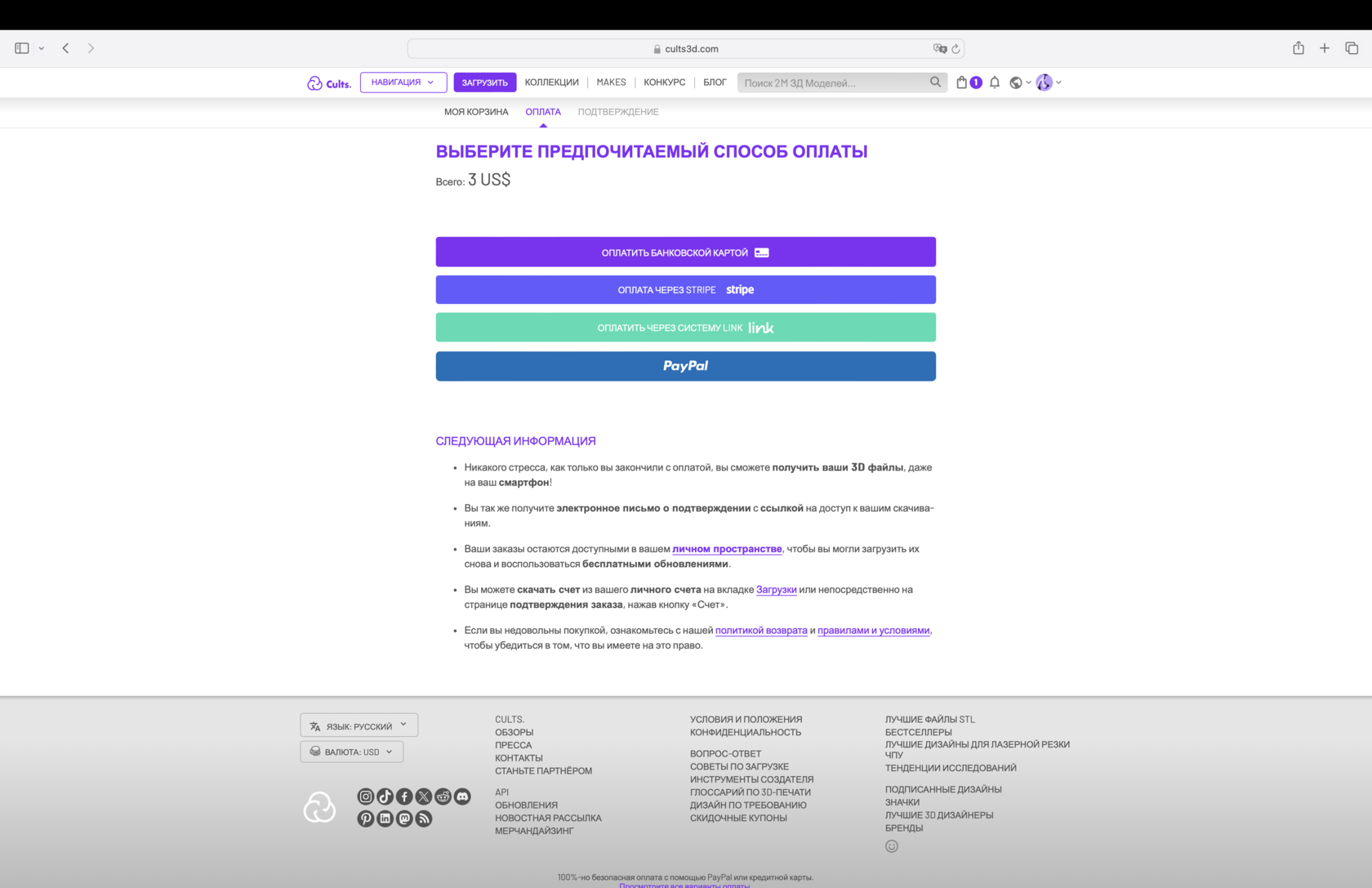Open notifications bell icon
The image size is (1372, 888).
(995, 83)
